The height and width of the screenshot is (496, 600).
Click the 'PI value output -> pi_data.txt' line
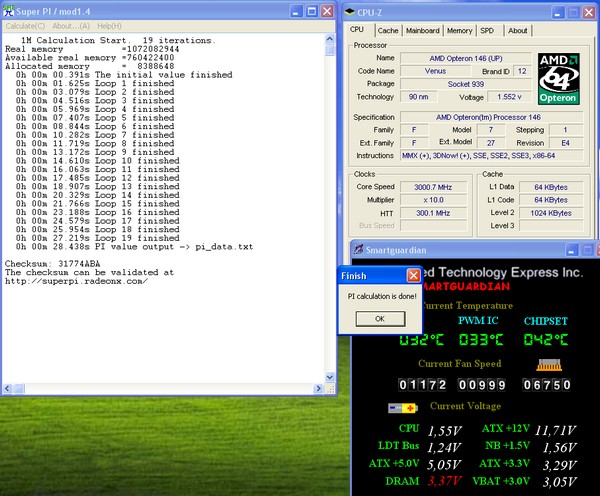(x=134, y=246)
